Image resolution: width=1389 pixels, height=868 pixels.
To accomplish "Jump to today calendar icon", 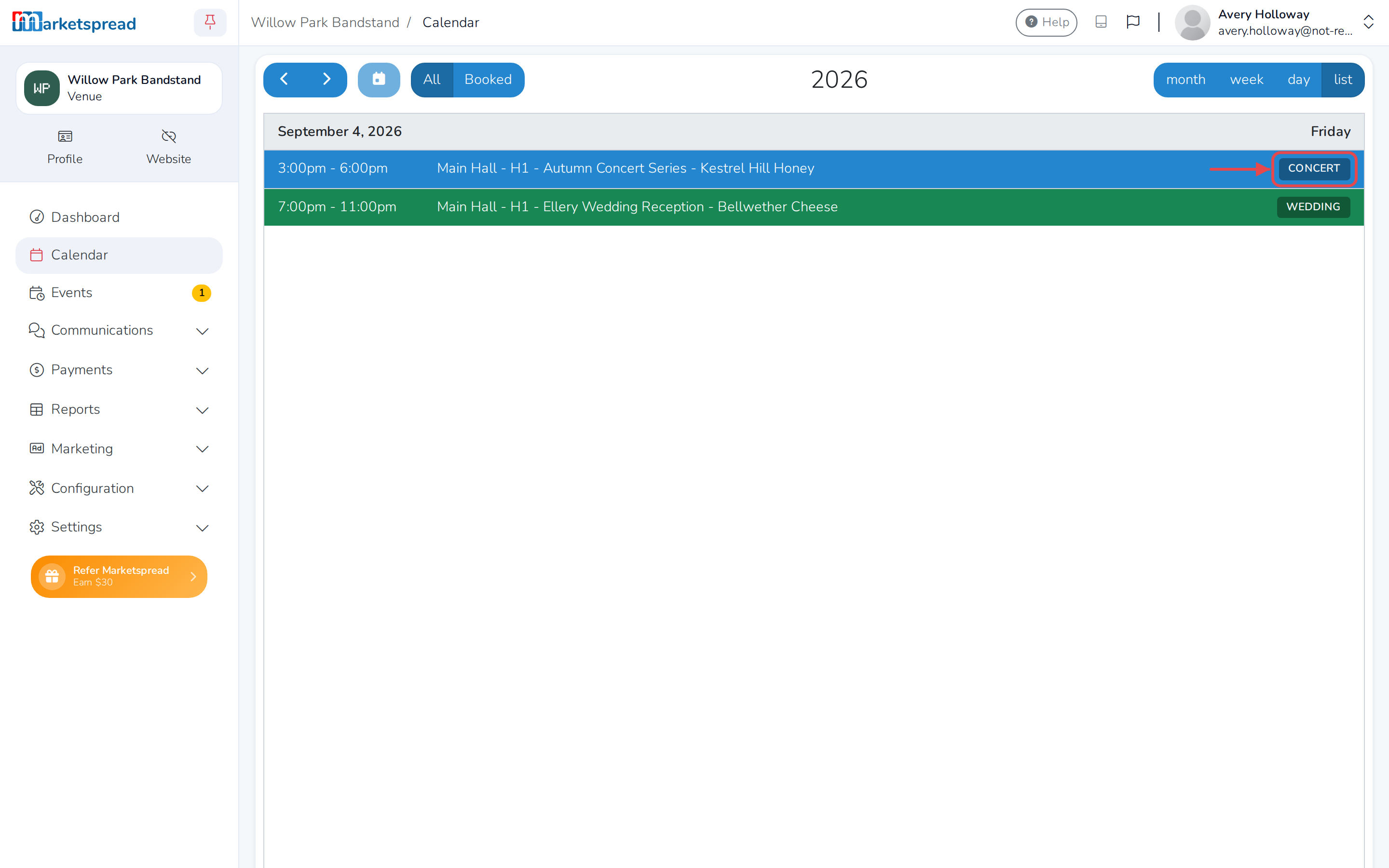I will (x=379, y=79).
